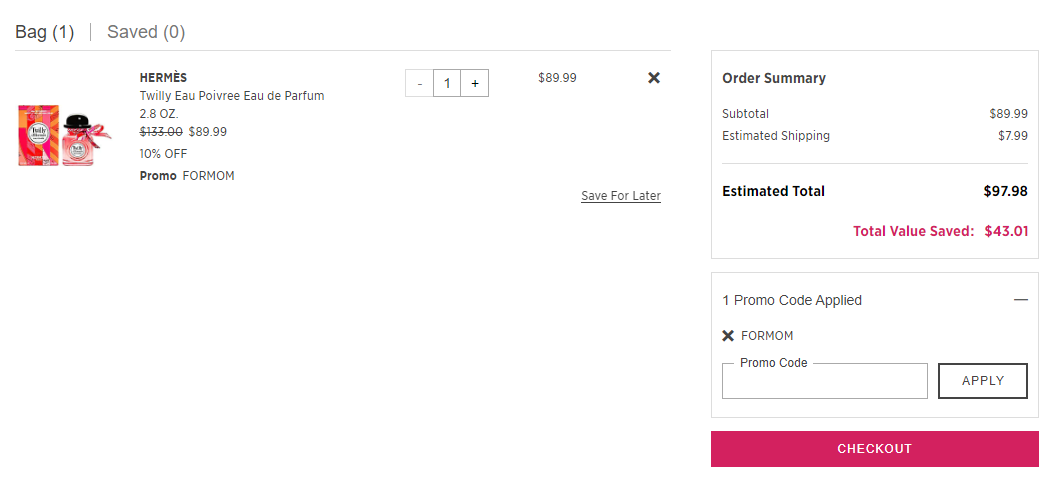Click the crossed-out $133.00 original price
The width and height of the screenshot is (1050, 480).
point(161,132)
